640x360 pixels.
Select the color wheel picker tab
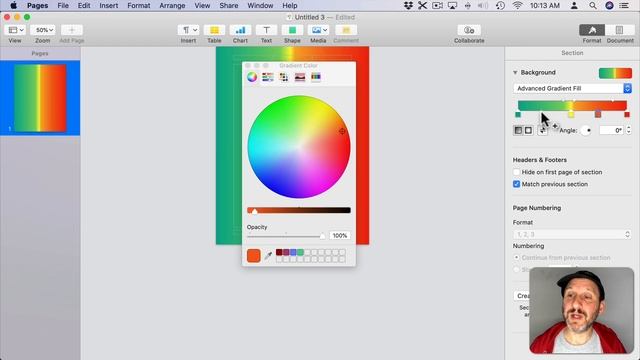252,77
